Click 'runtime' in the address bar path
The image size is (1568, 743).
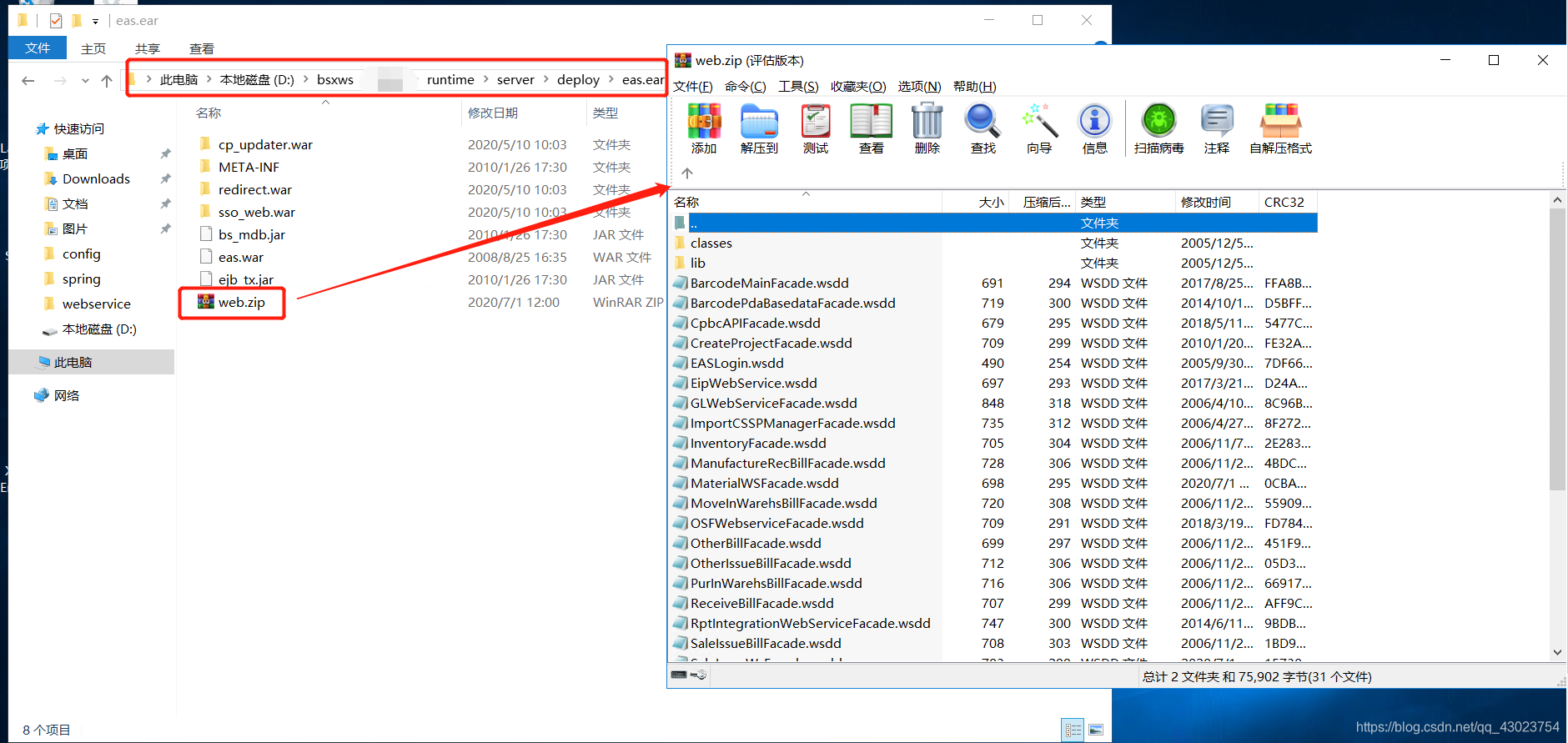450,80
